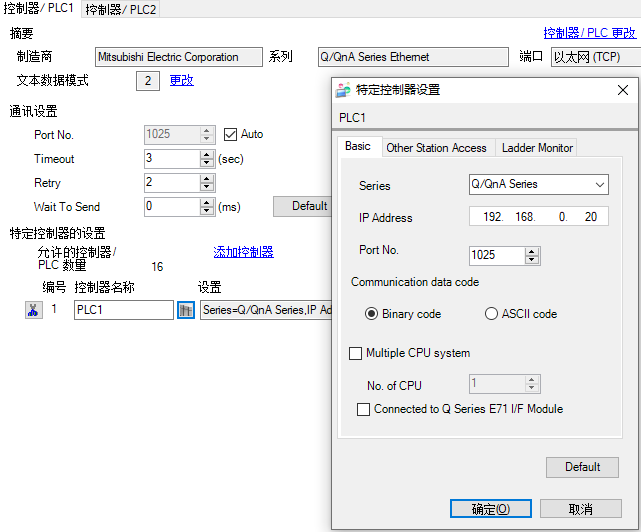Open the Ladder Monitor tab
The height and width of the screenshot is (532, 641).
[537, 148]
